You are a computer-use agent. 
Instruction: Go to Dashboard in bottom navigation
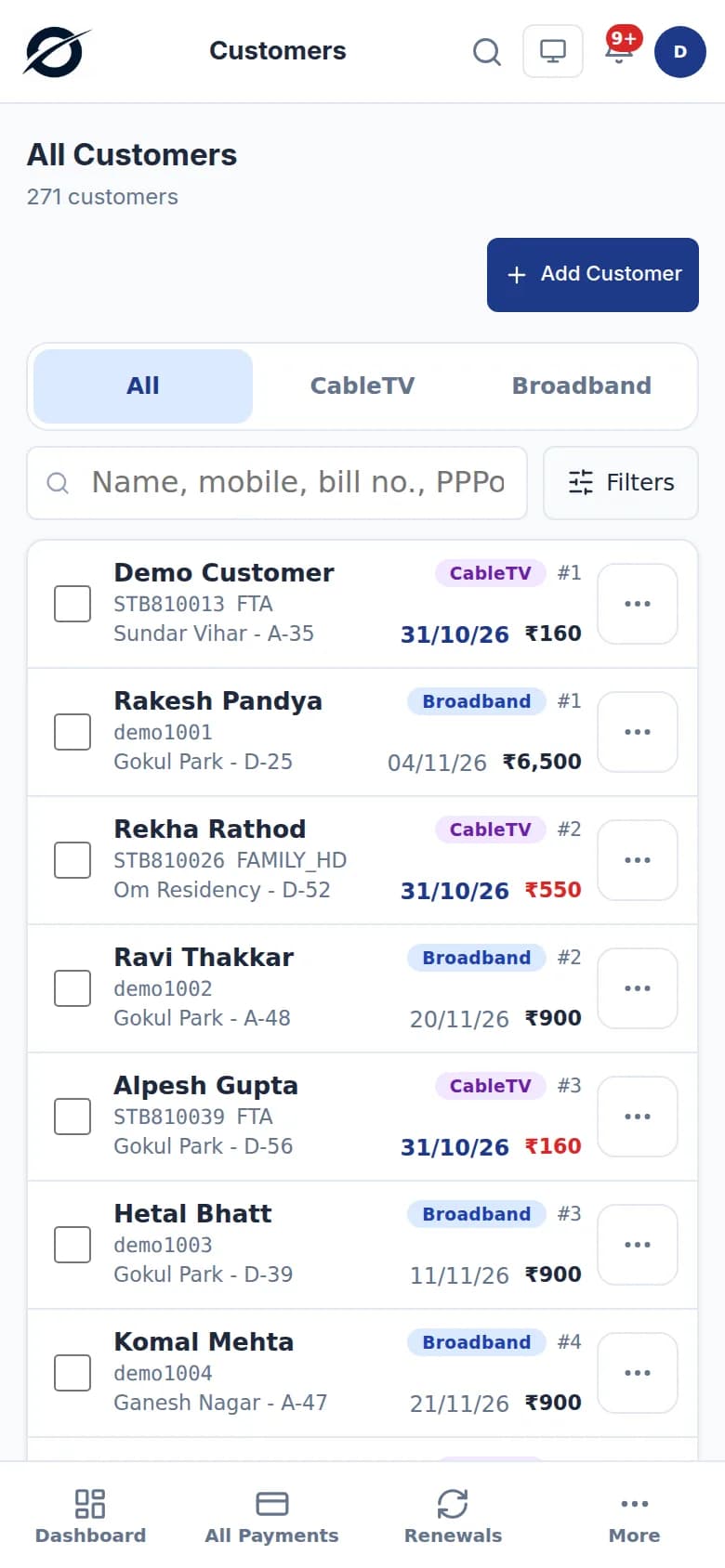pyautogui.click(x=90, y=1516)
